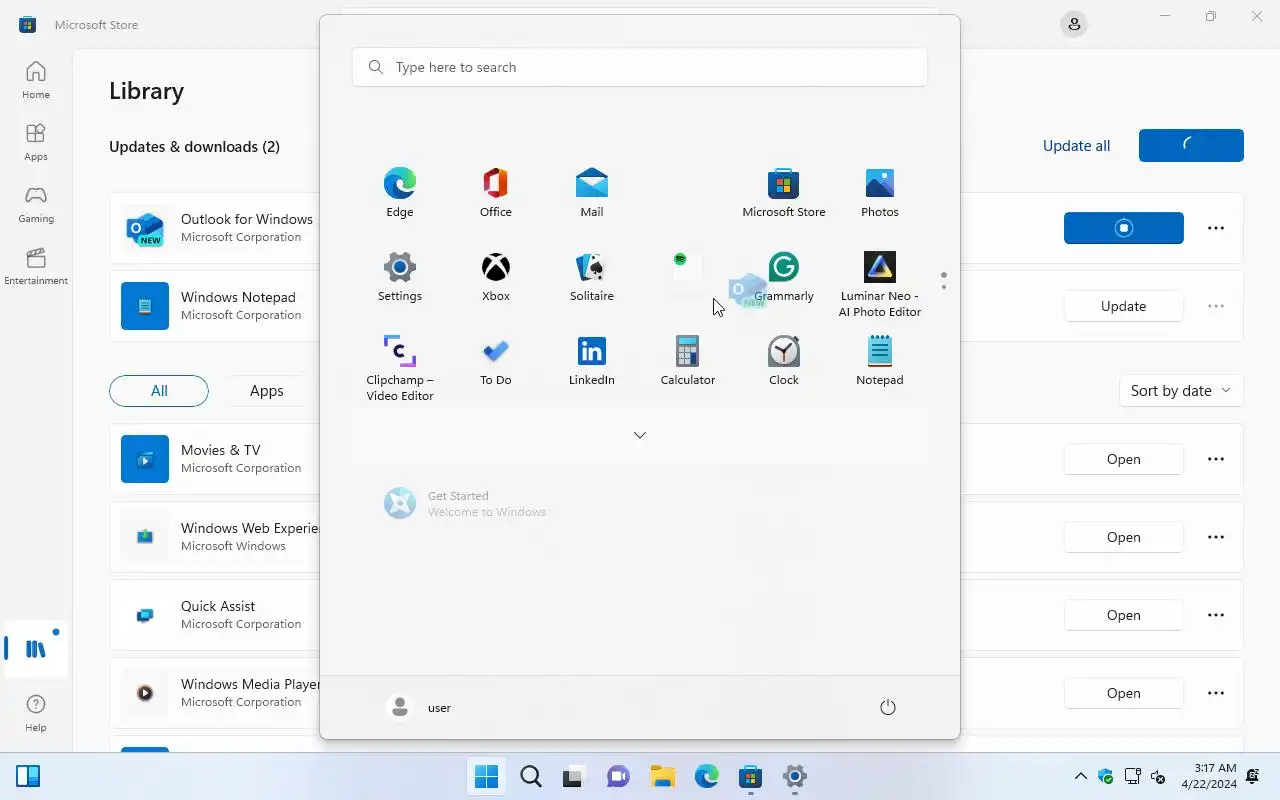
Task: Click the Update all link
Action: click(1076, 146)
